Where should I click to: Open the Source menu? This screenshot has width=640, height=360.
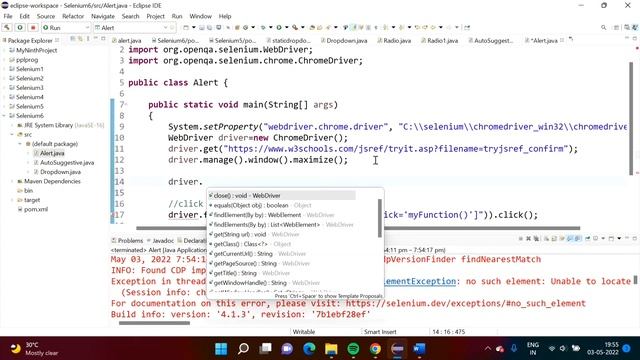pos(46,16)
